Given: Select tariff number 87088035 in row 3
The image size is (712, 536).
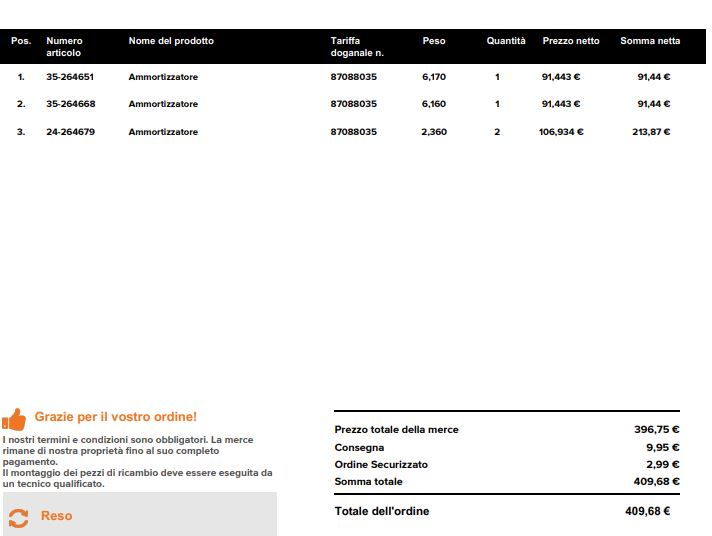Looking at the screenshot, I should pyautogui.click(x=354, y=132).
